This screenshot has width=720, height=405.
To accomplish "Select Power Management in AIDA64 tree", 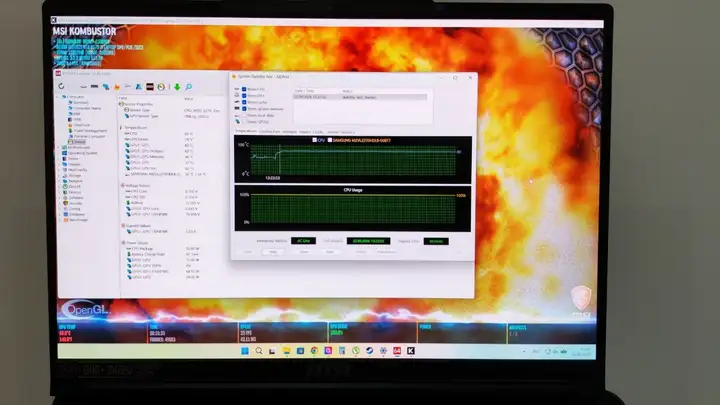I will click(x=90, y=130).
